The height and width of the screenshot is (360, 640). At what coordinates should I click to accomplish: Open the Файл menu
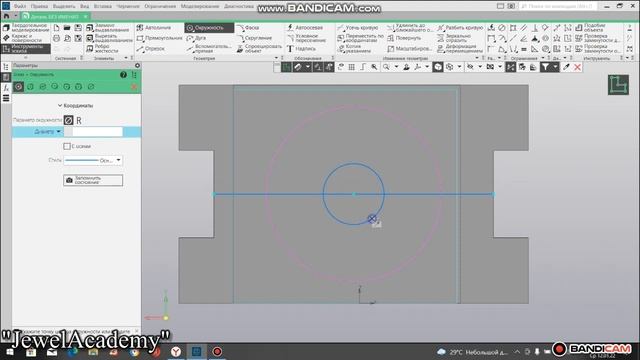tap(20, 6)
